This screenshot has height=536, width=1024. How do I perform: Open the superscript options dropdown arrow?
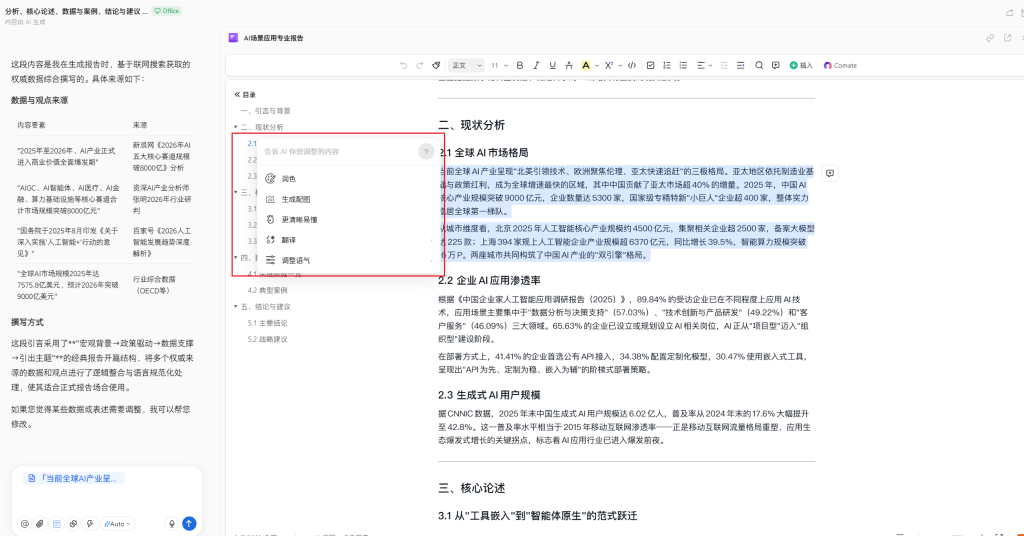pos(620,65)
